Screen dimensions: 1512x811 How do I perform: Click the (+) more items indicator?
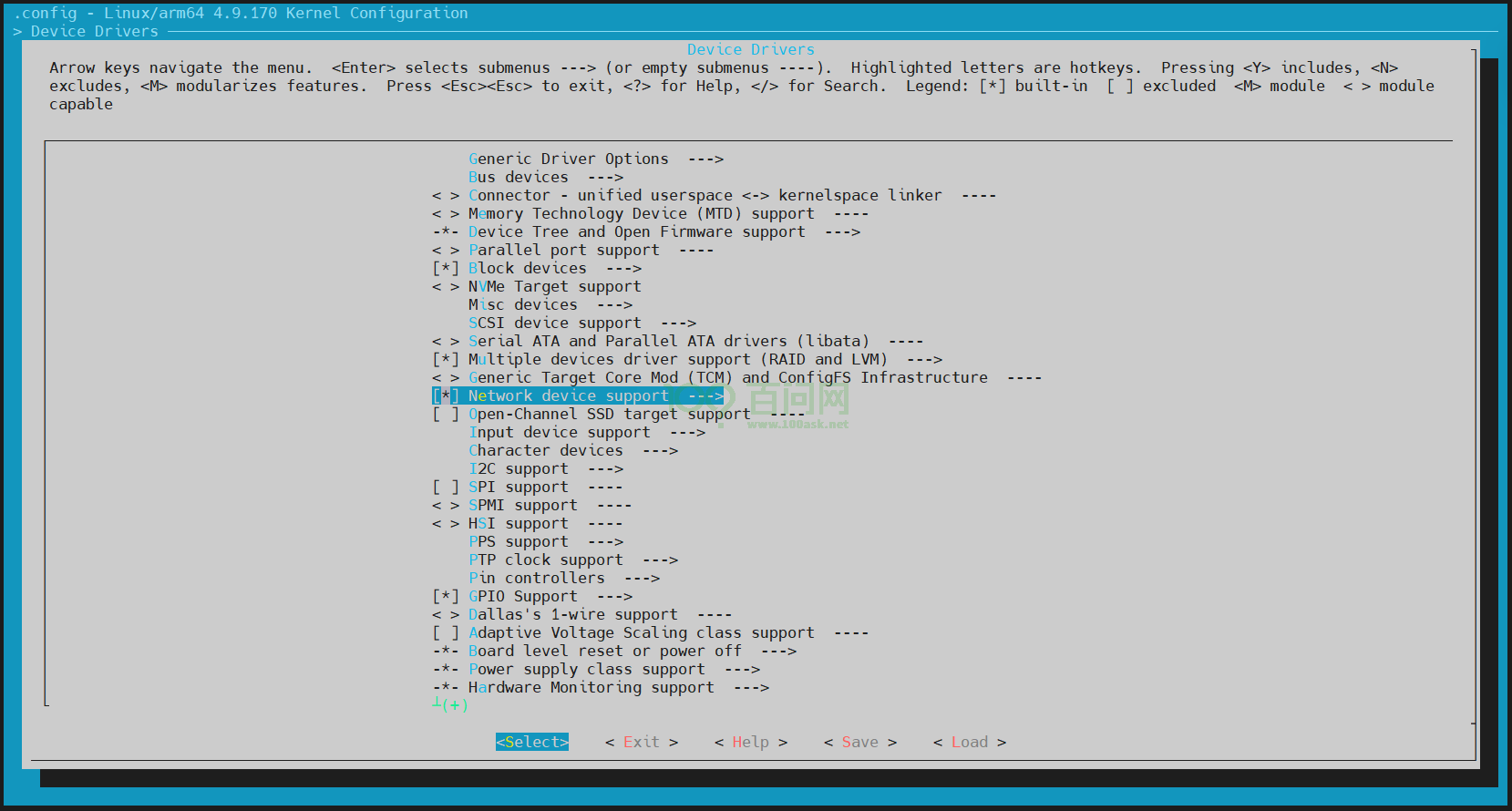tap(453, 705)
